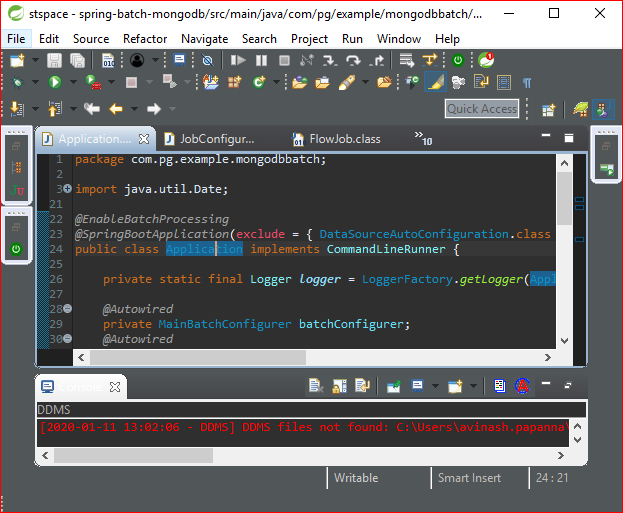Click the Run External Tools toolbox icon
The image size is (623, 513).
click(93, 83)
